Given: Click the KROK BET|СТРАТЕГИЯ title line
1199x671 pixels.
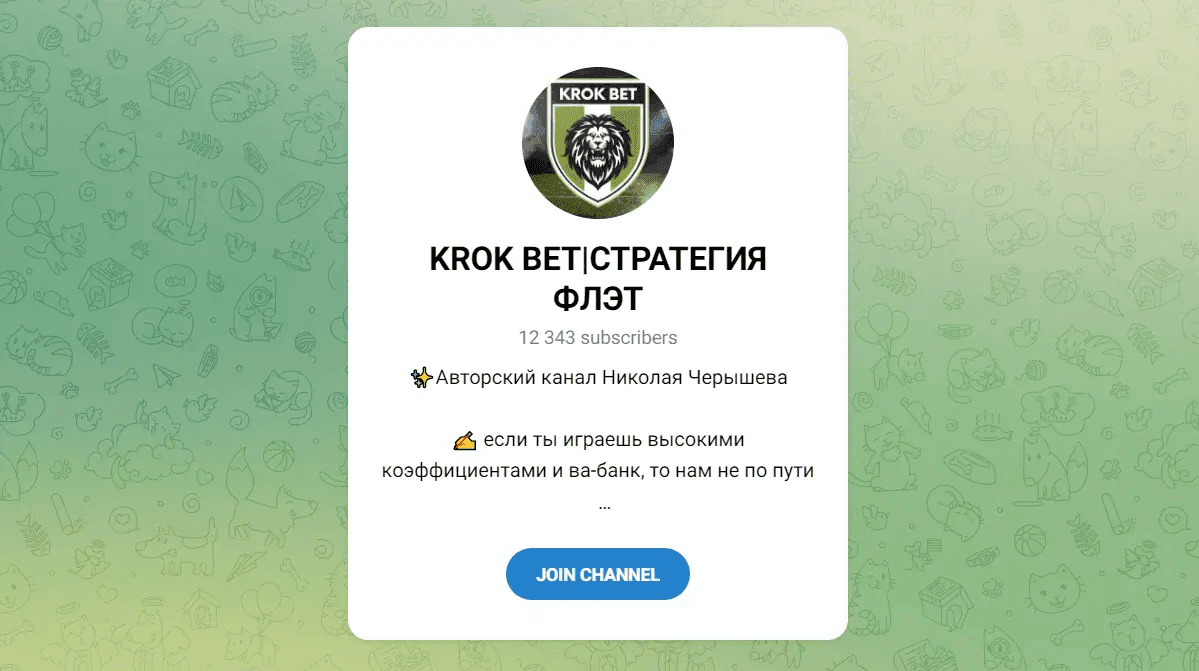Looking at the screenshot, I should coord(598,259).
